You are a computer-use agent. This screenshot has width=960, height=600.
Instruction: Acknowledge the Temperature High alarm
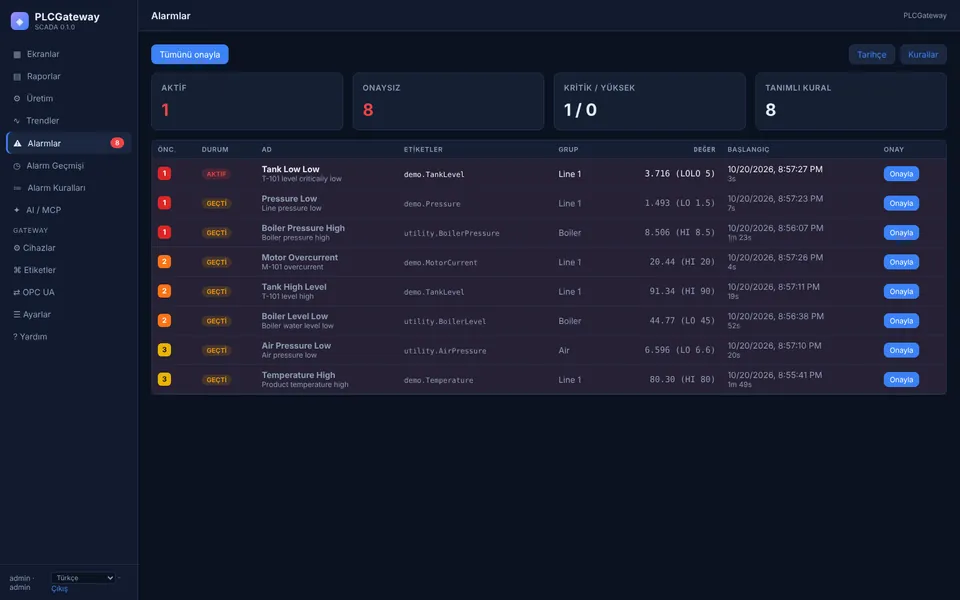[x=901, y=380]
